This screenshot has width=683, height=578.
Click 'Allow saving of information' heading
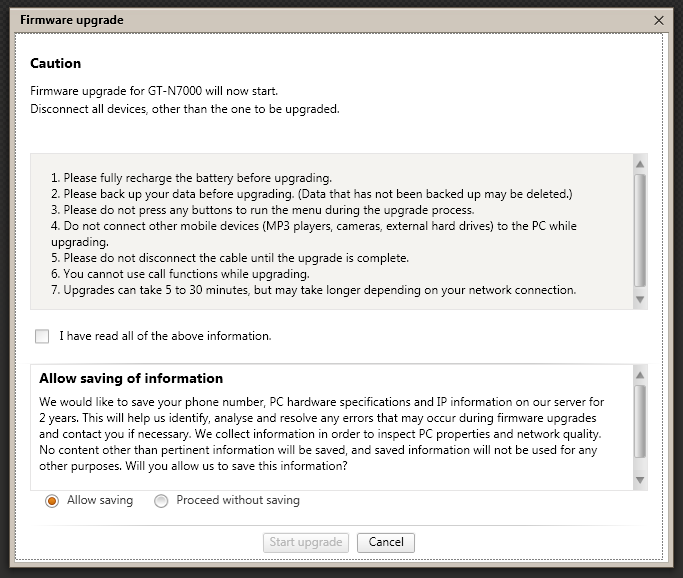tap(131, 379)
